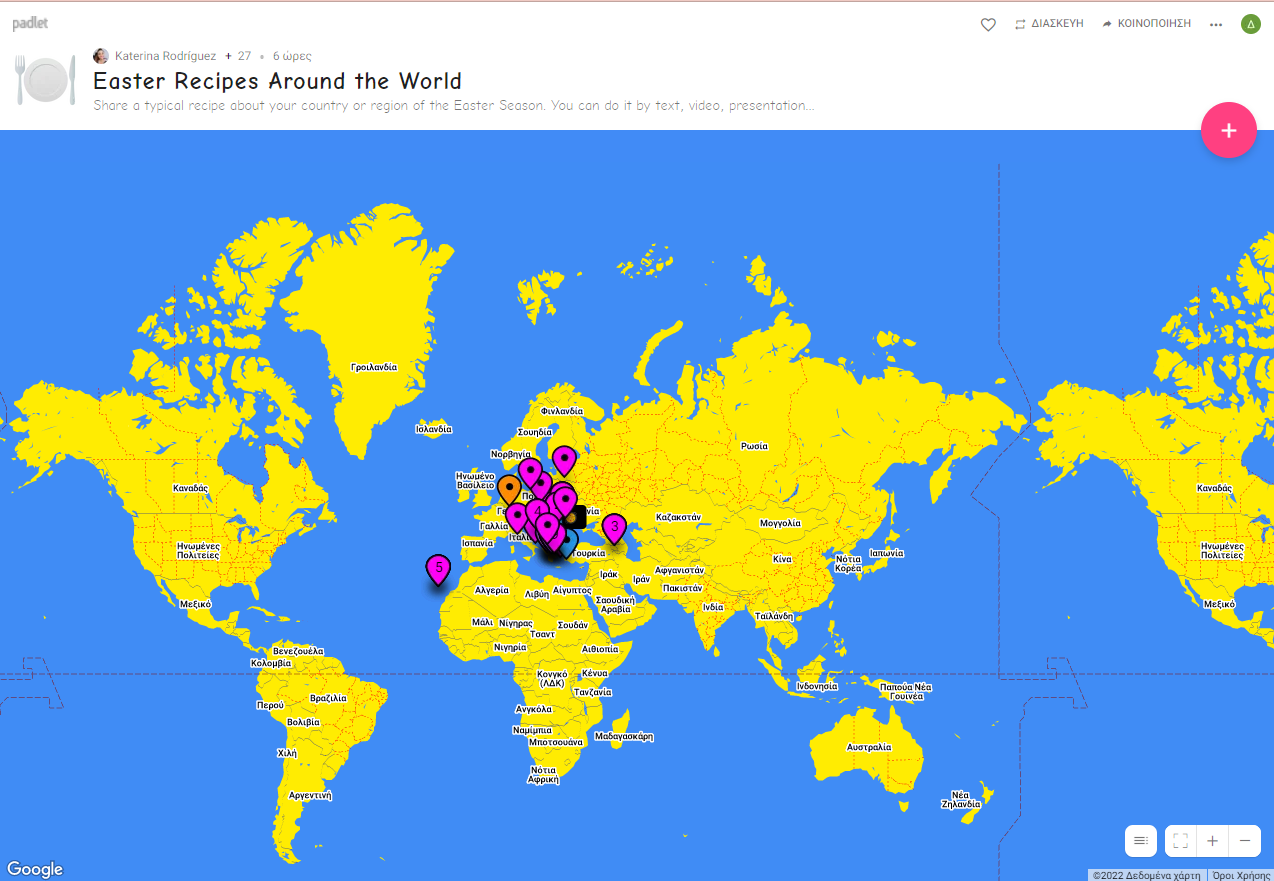Open the pink cluster pin numbered 3
1274x881 pixels.
pos(615,526)
